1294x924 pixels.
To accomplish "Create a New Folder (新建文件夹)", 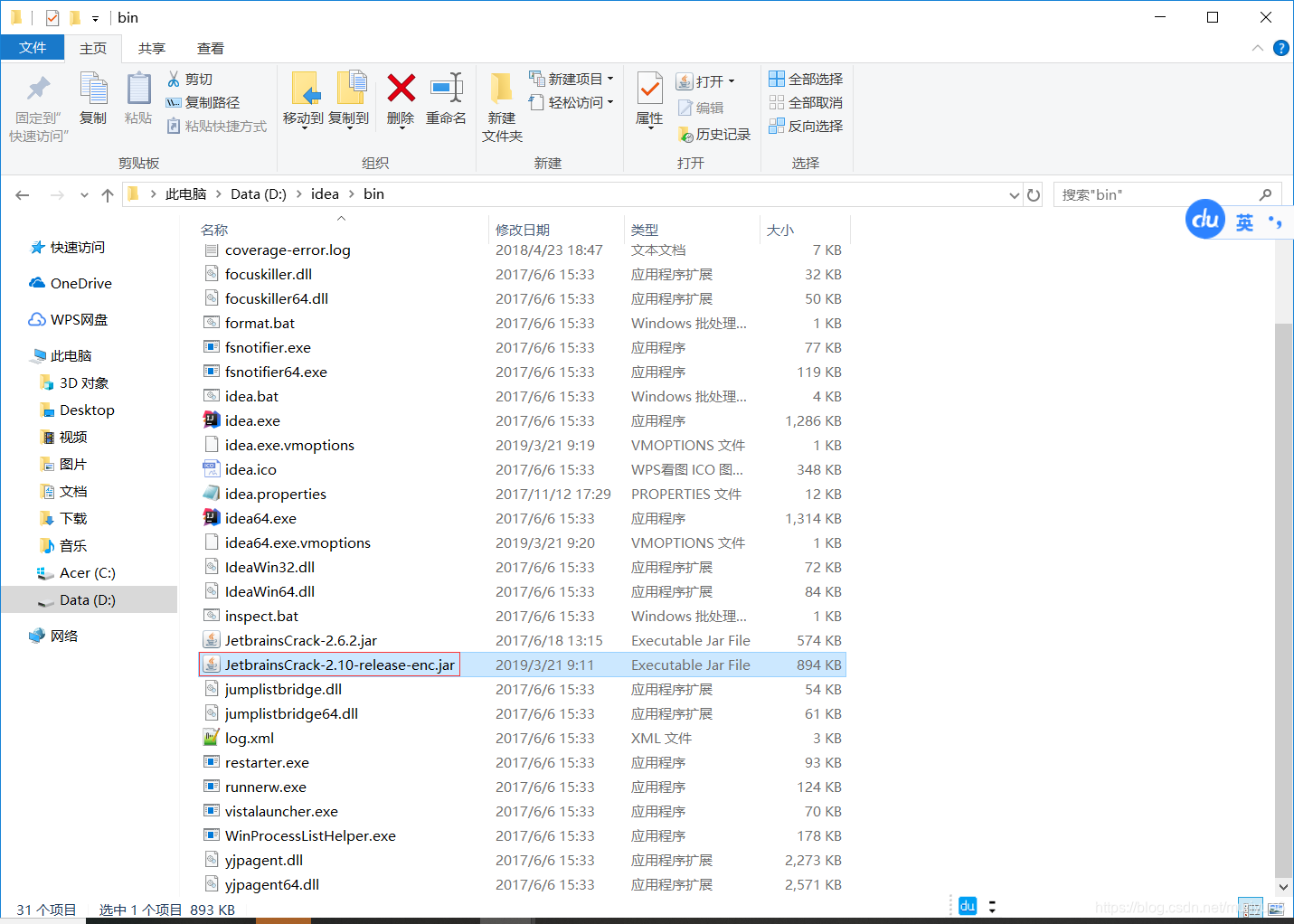I will coord(502,107).
